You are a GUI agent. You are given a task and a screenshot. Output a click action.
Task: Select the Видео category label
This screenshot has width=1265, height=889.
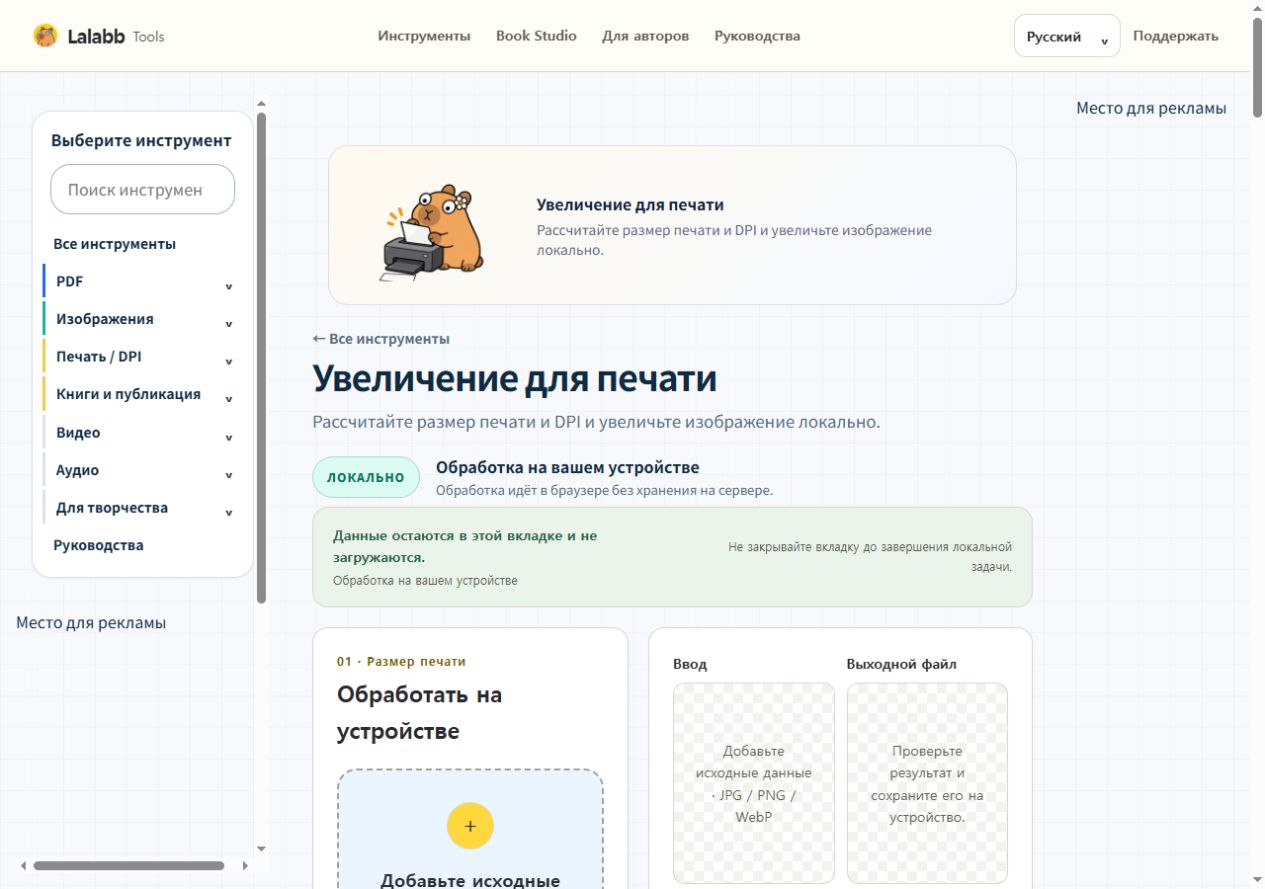coord(78,432)
